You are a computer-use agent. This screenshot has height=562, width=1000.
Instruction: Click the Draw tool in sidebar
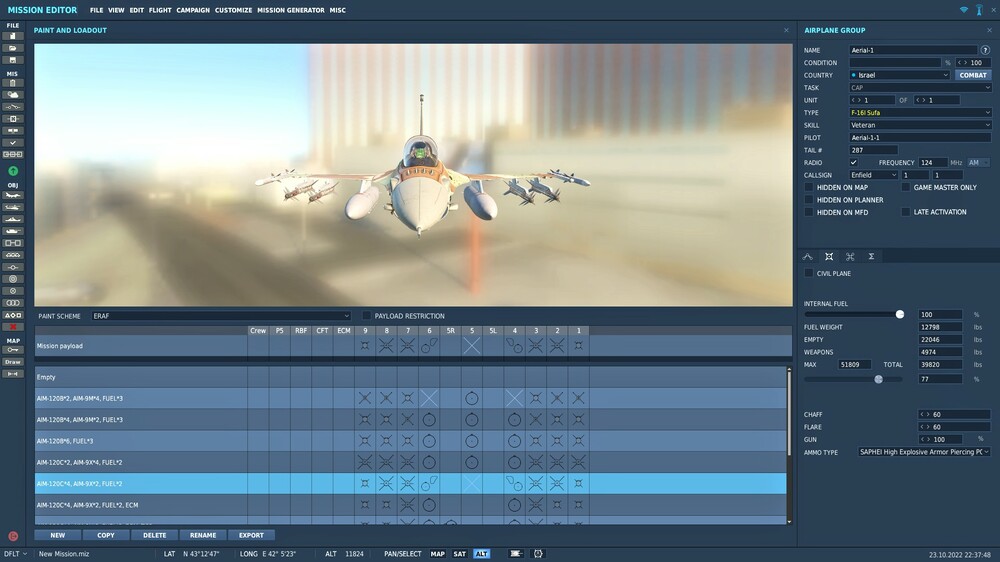[13, 362]
